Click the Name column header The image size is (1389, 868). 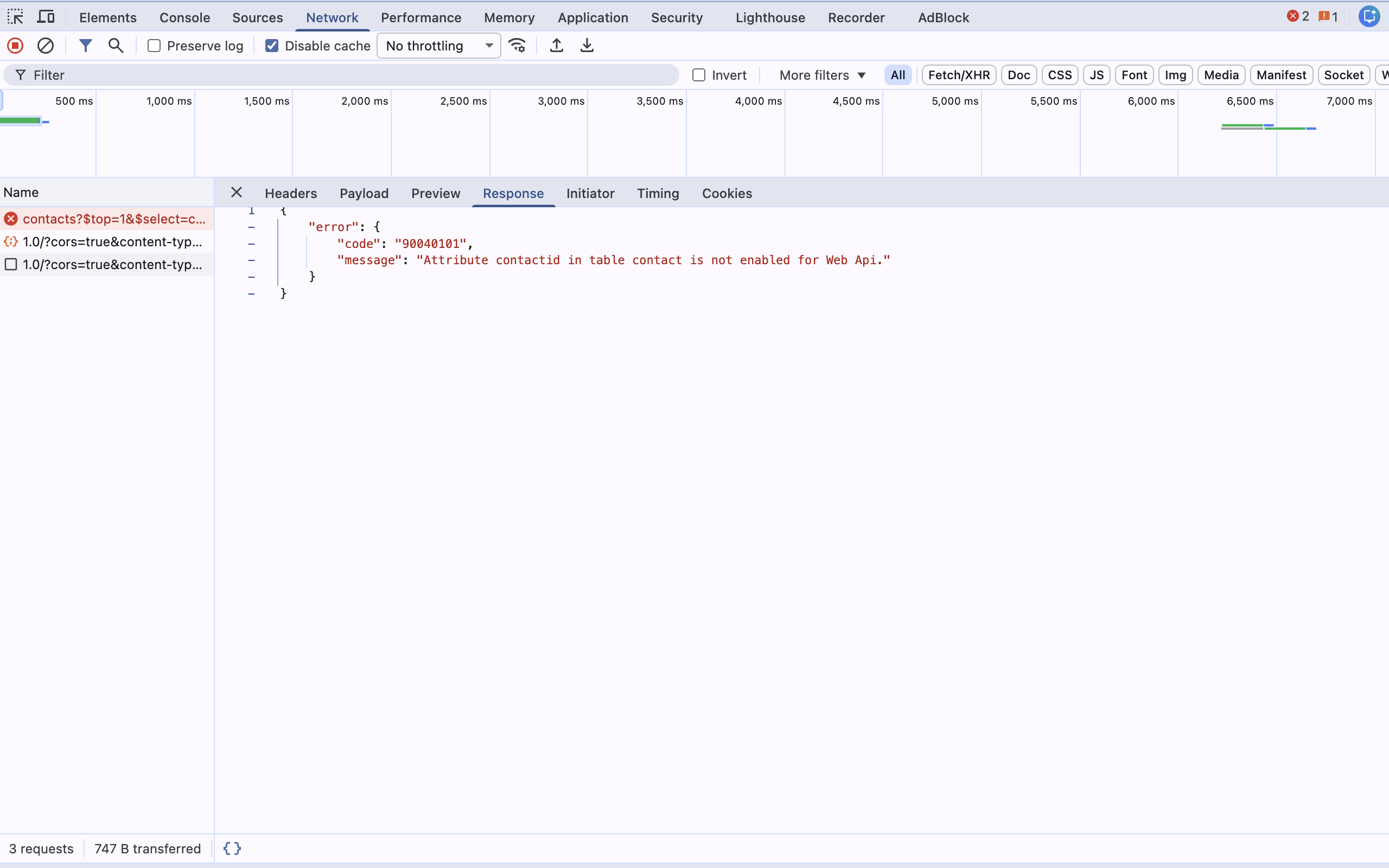click(107, 192)
